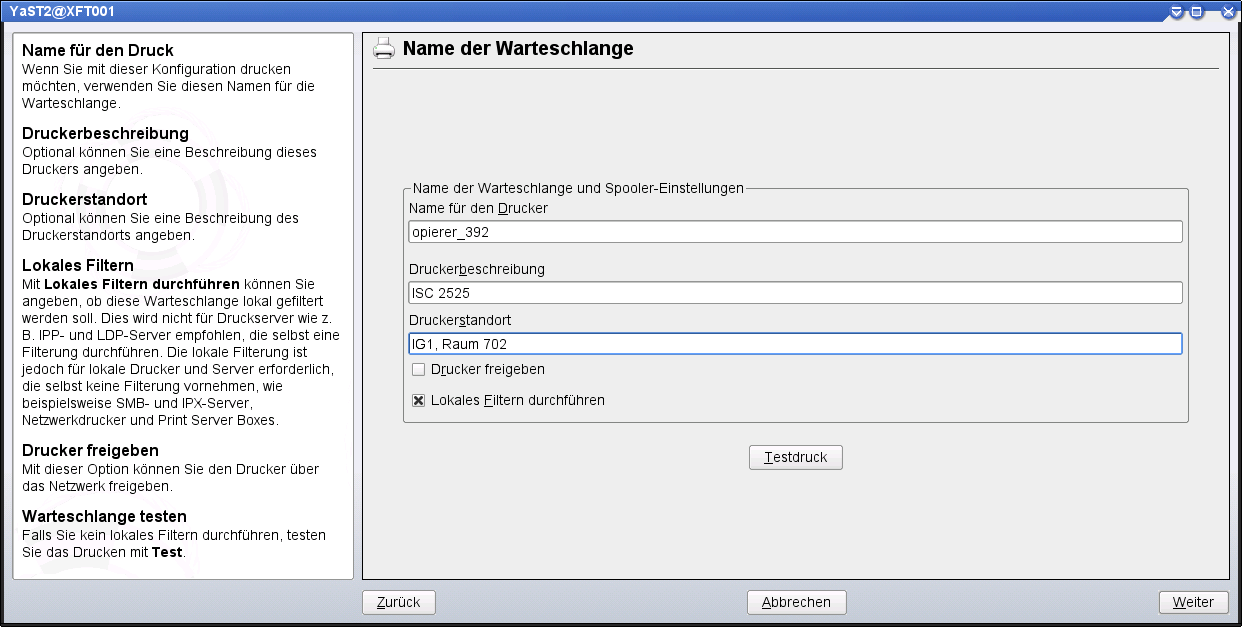Enable the Drucker freigeben checkbox
This screenshot has height=627, width=1242.
click(419, 369)
